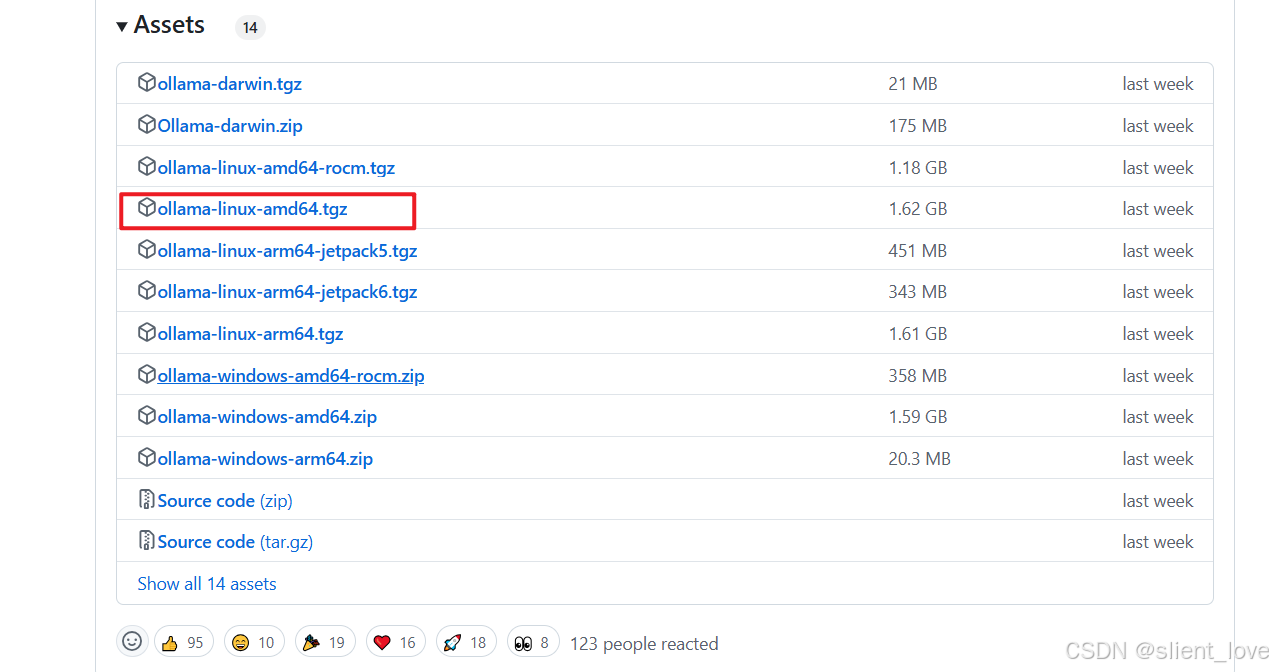Open the add reaction smiley button
1273x672 pixels.
tap(132, 641)
